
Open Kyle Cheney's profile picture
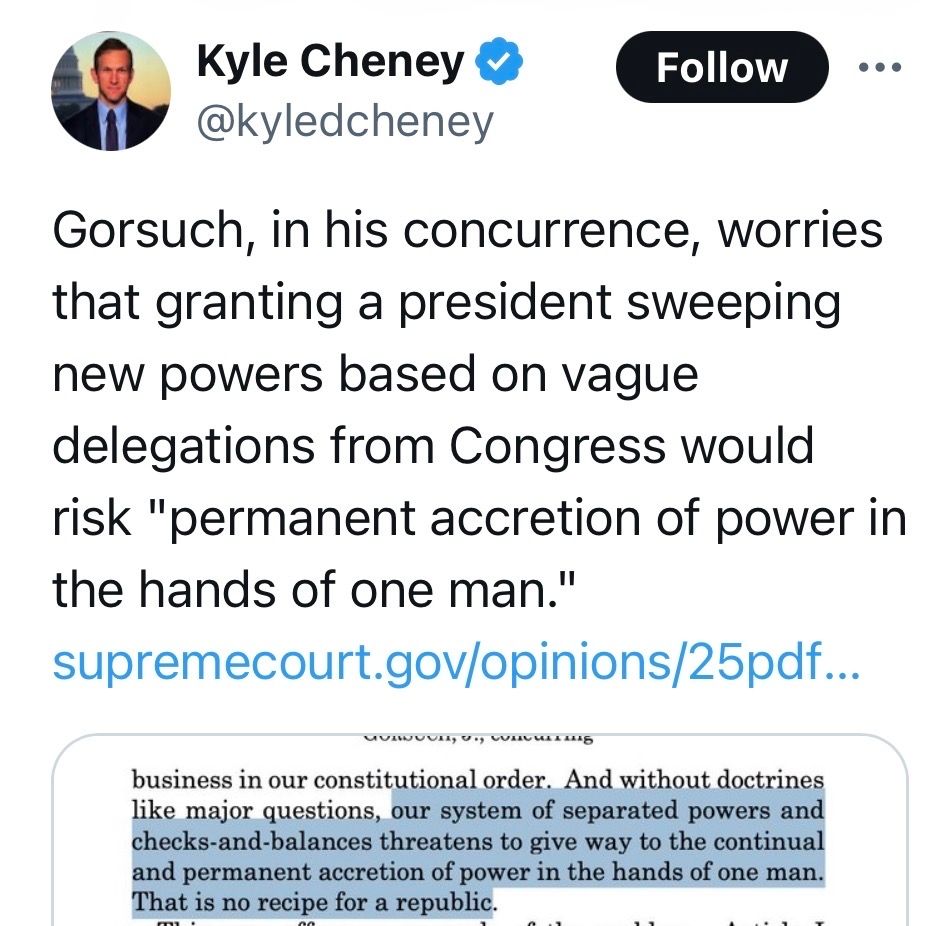(110, 91)
